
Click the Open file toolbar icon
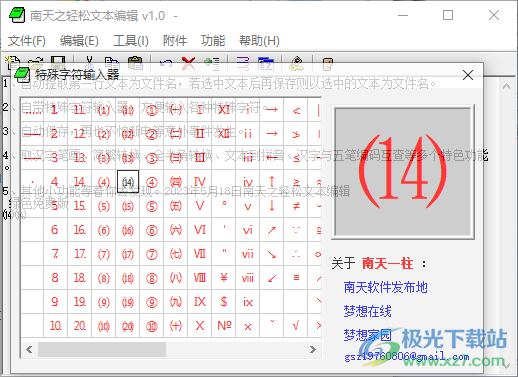pos(35,63)
